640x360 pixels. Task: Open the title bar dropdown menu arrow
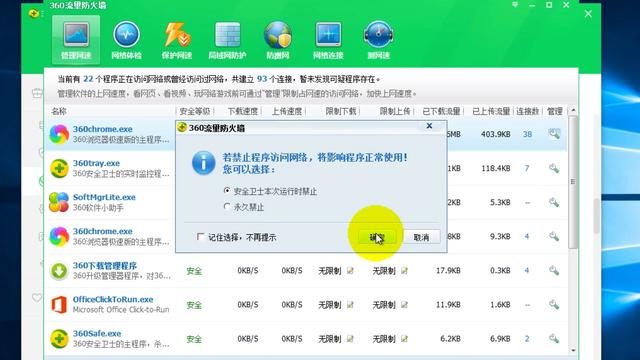[x=515, y=5]
